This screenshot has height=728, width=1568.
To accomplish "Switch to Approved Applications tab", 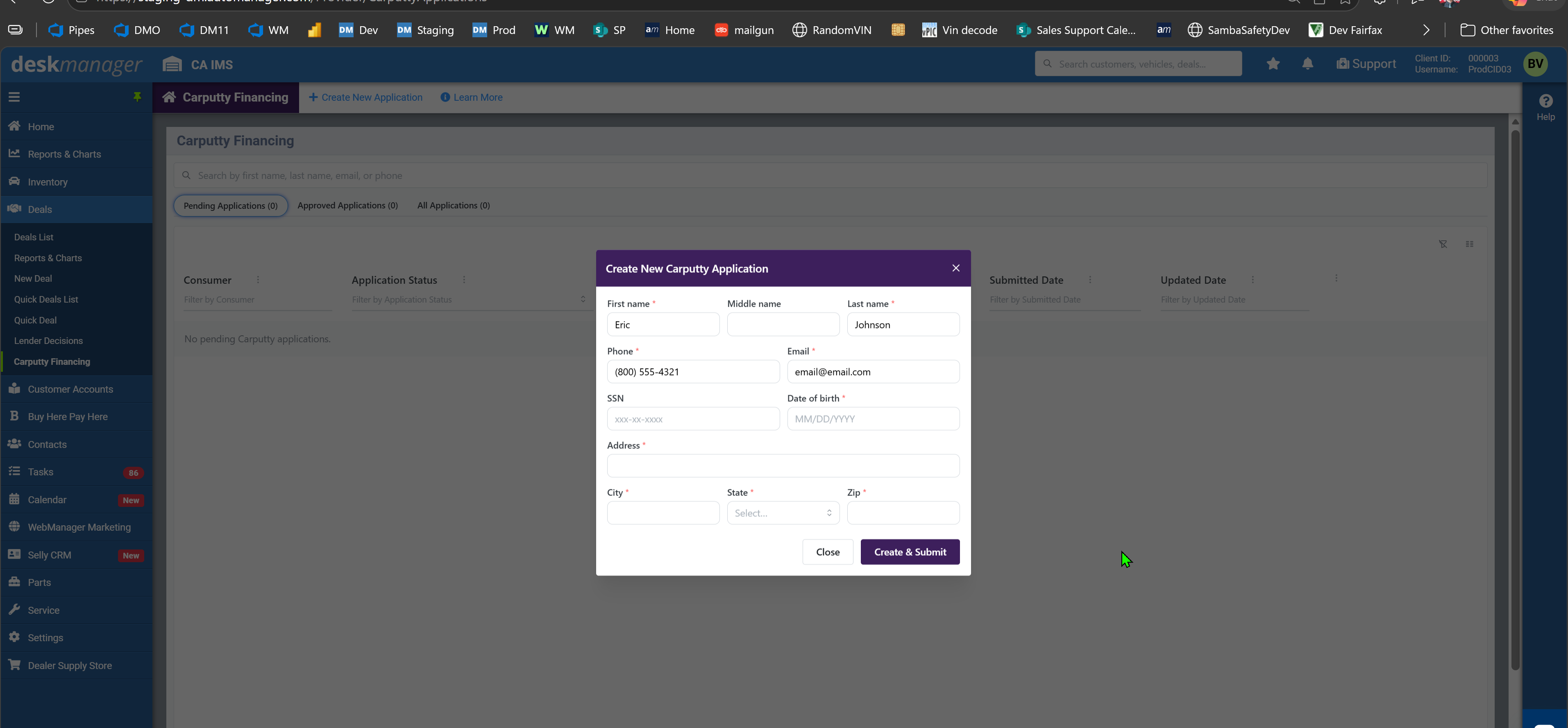I will (347, 206).
